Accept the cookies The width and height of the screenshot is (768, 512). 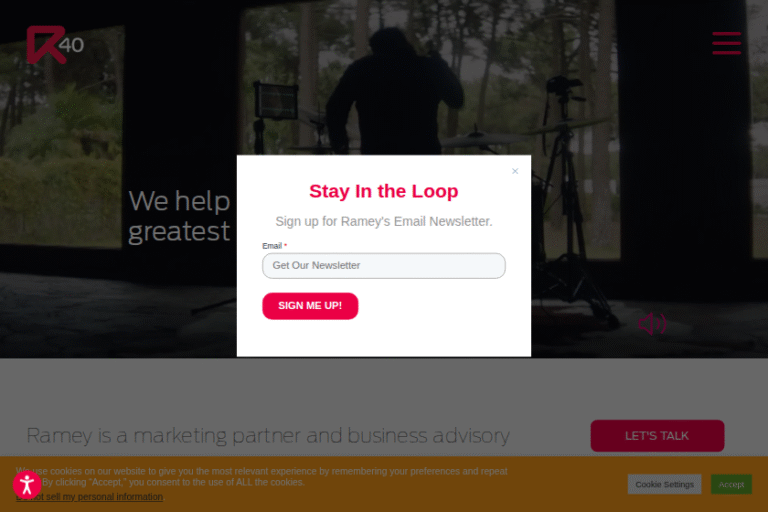(731, 484)
